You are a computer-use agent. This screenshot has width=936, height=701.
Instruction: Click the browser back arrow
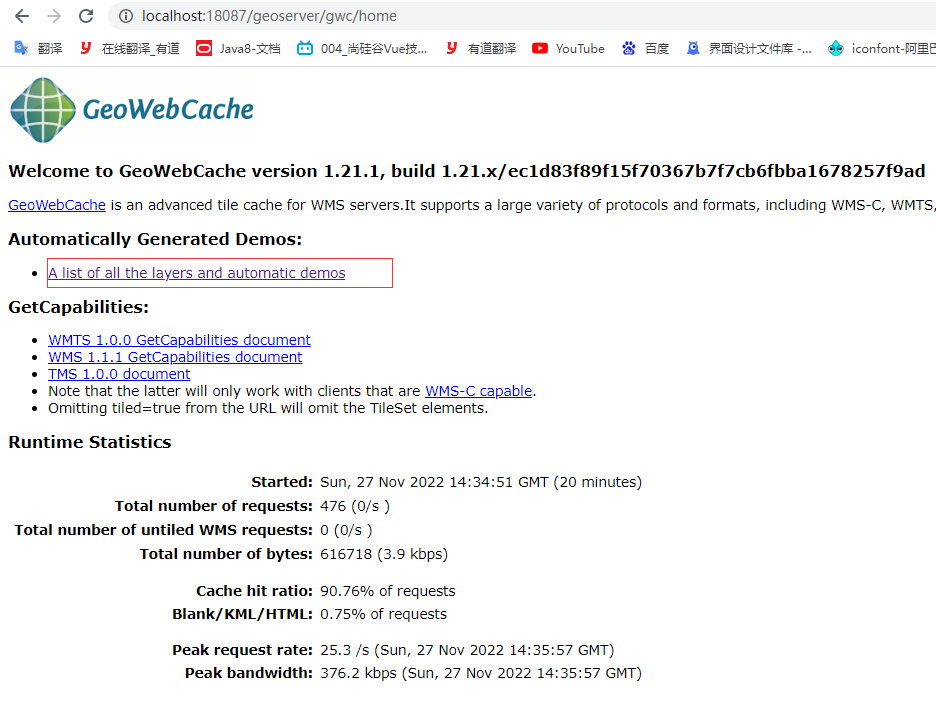tap(21, 16)
